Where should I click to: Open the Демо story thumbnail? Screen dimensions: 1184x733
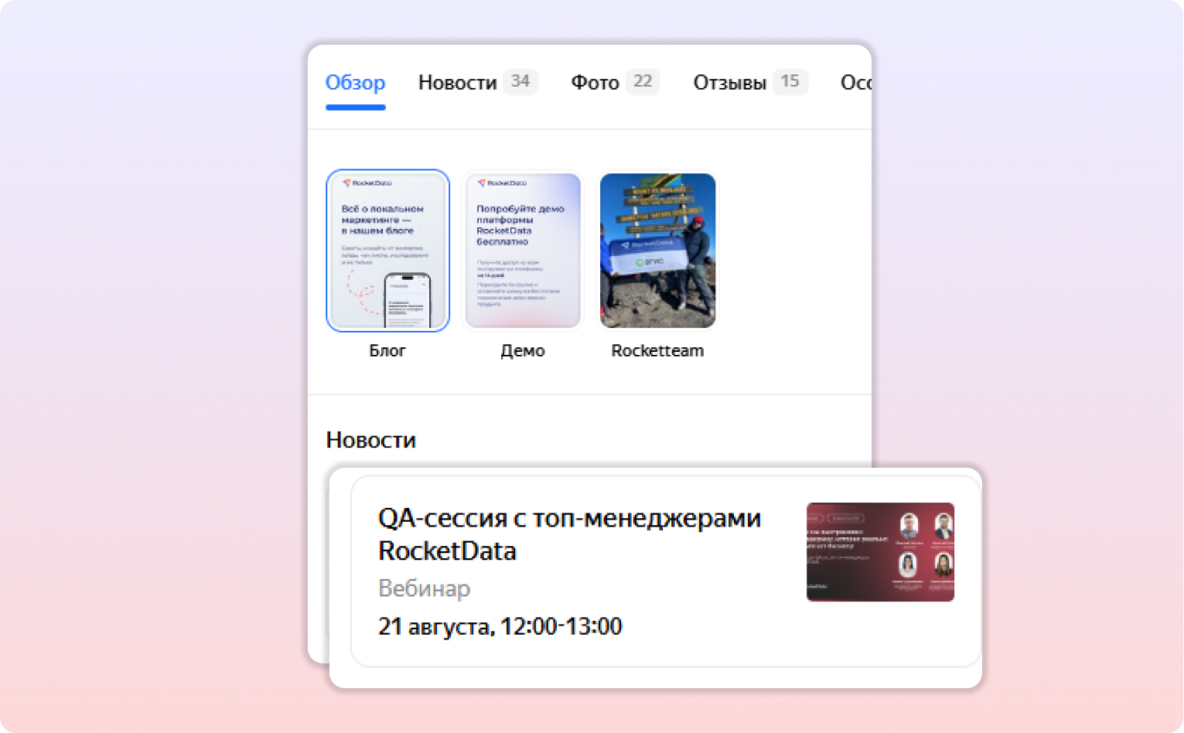click(523, 251)
